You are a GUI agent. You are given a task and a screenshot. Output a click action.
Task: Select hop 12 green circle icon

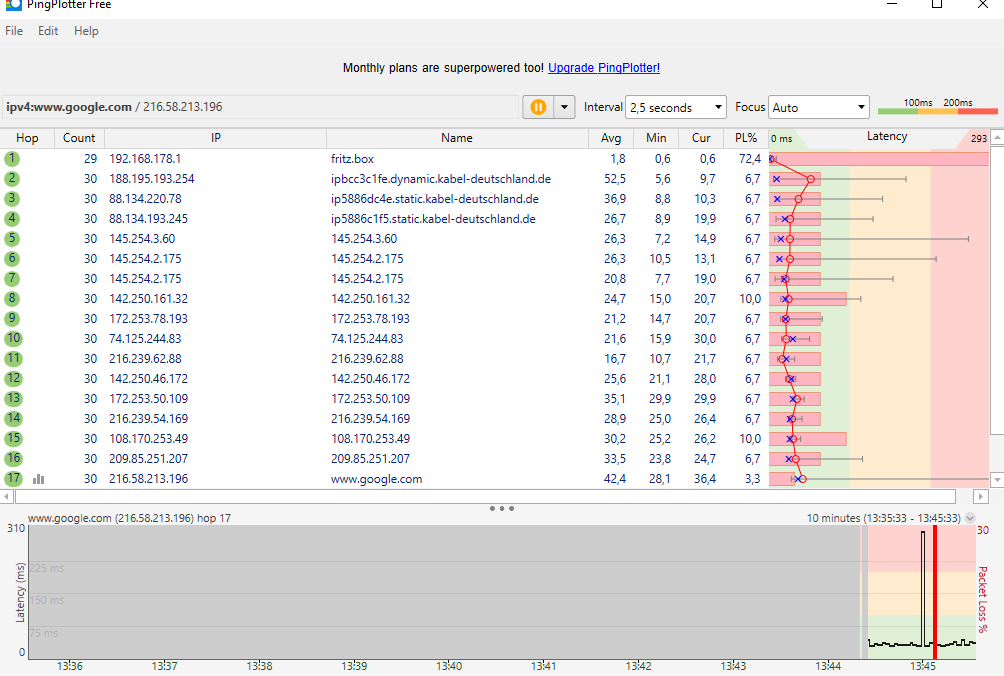click(13, 378)
